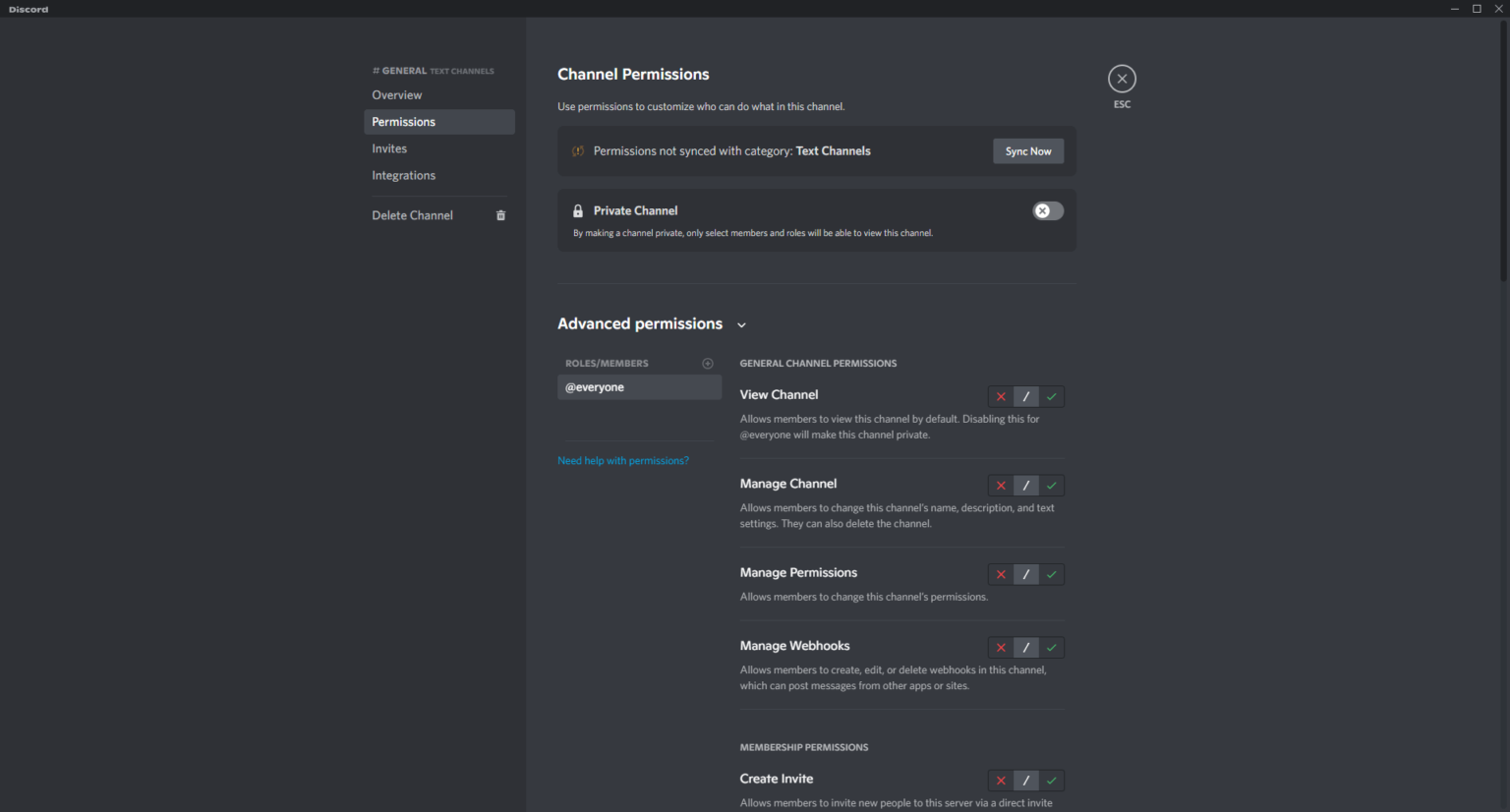Screen dimensions: 1510x812
Task: Click the lock icon beside Private Channel
Action: tap(578, 210)
